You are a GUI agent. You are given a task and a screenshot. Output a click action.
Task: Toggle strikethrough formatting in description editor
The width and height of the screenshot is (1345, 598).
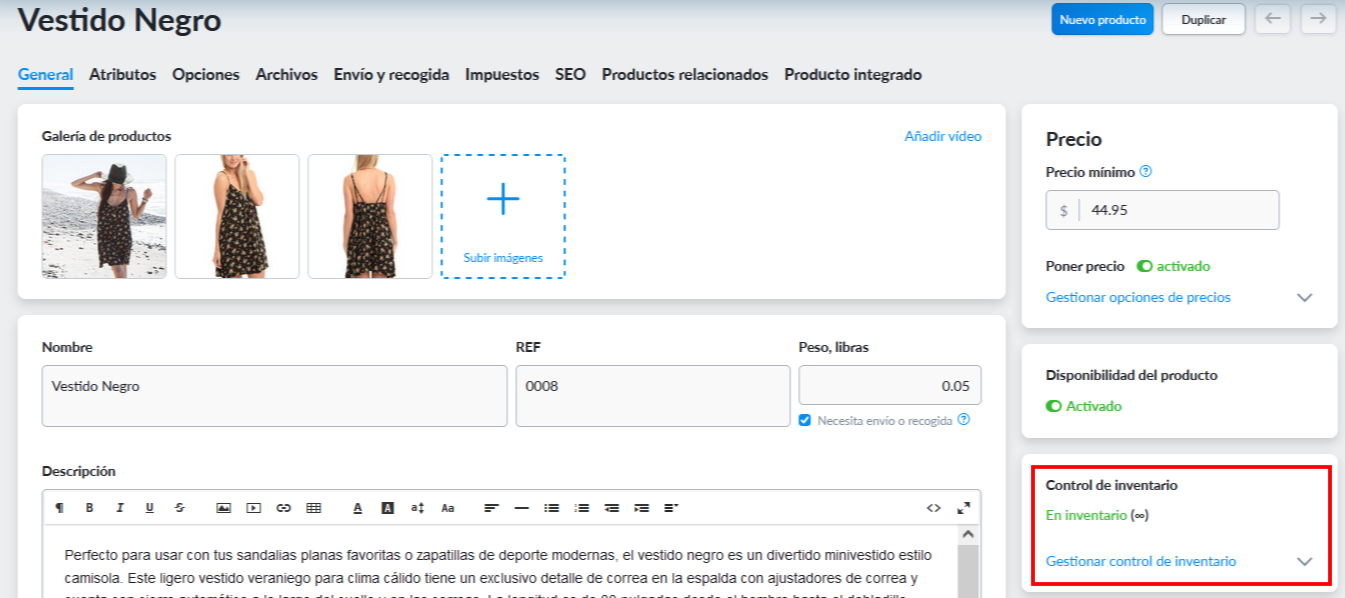tap(179, 508)
